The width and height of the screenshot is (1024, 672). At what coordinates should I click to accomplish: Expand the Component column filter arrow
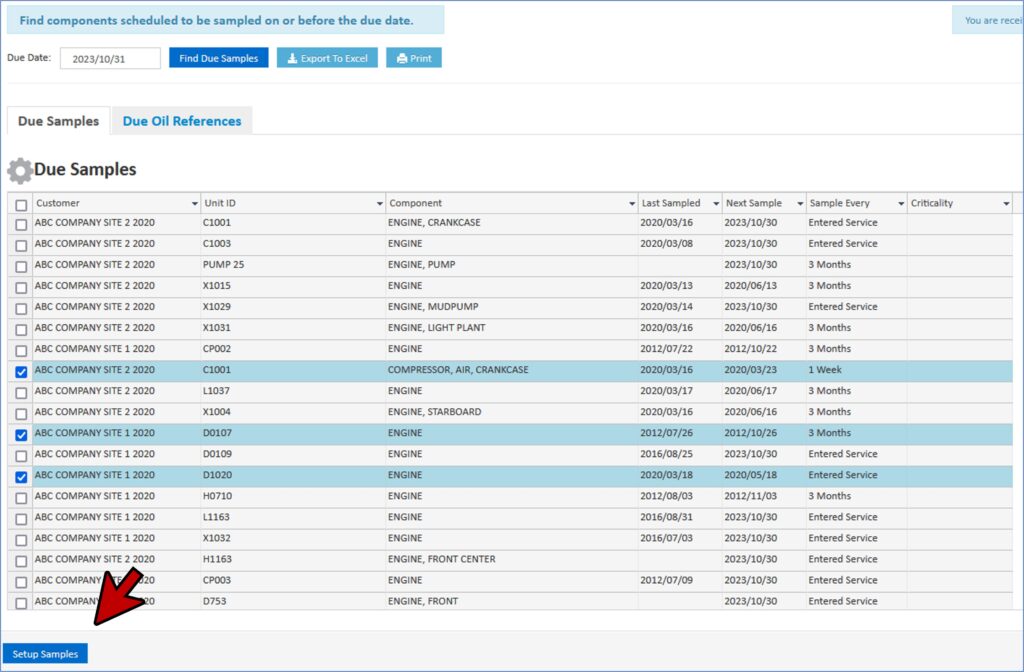[632, 204]
